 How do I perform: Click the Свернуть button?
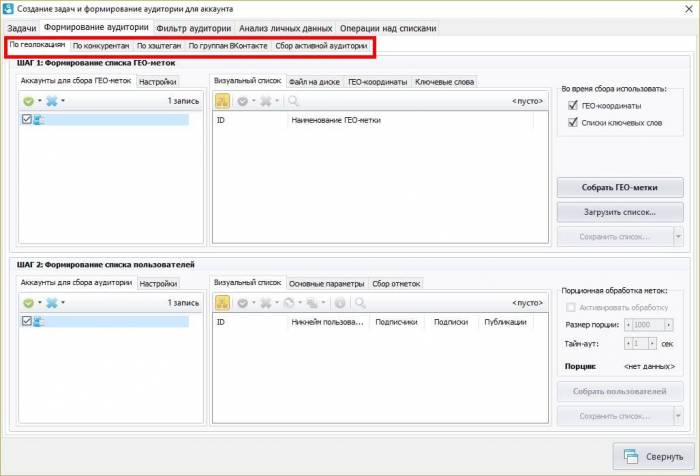click(652, 456)
